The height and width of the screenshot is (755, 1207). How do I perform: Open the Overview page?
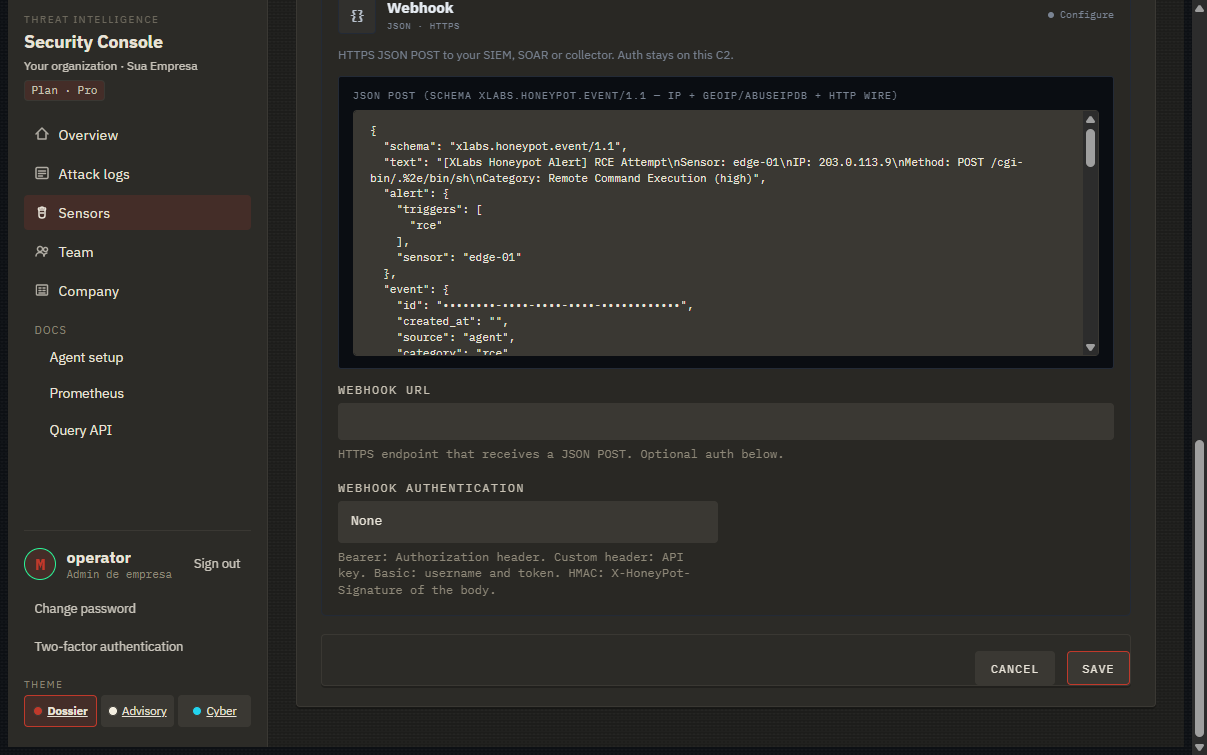click(x=137, y=135)
